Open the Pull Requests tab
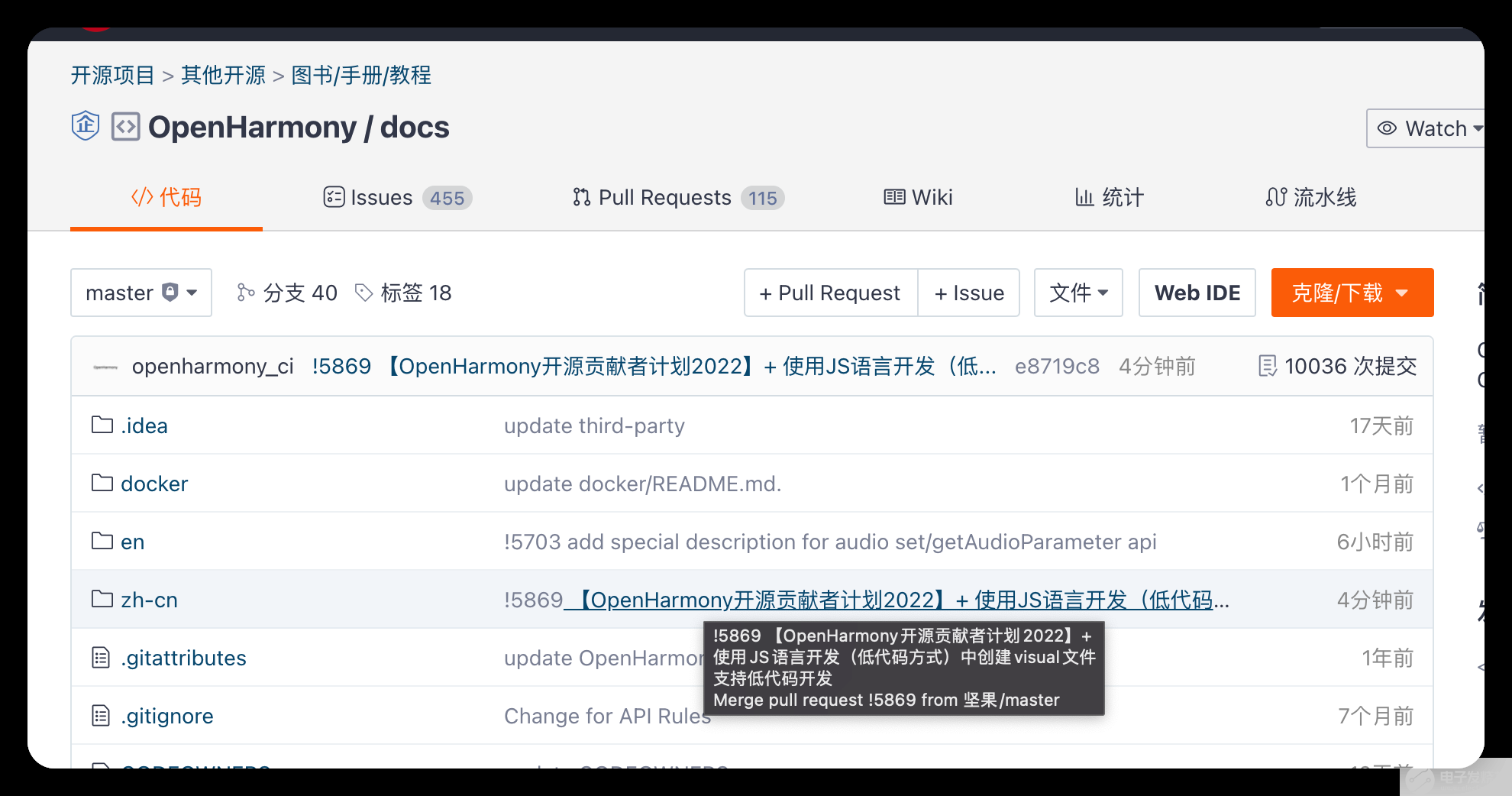Viewport: 1512px width, 796px height. [x=678, y=198]
